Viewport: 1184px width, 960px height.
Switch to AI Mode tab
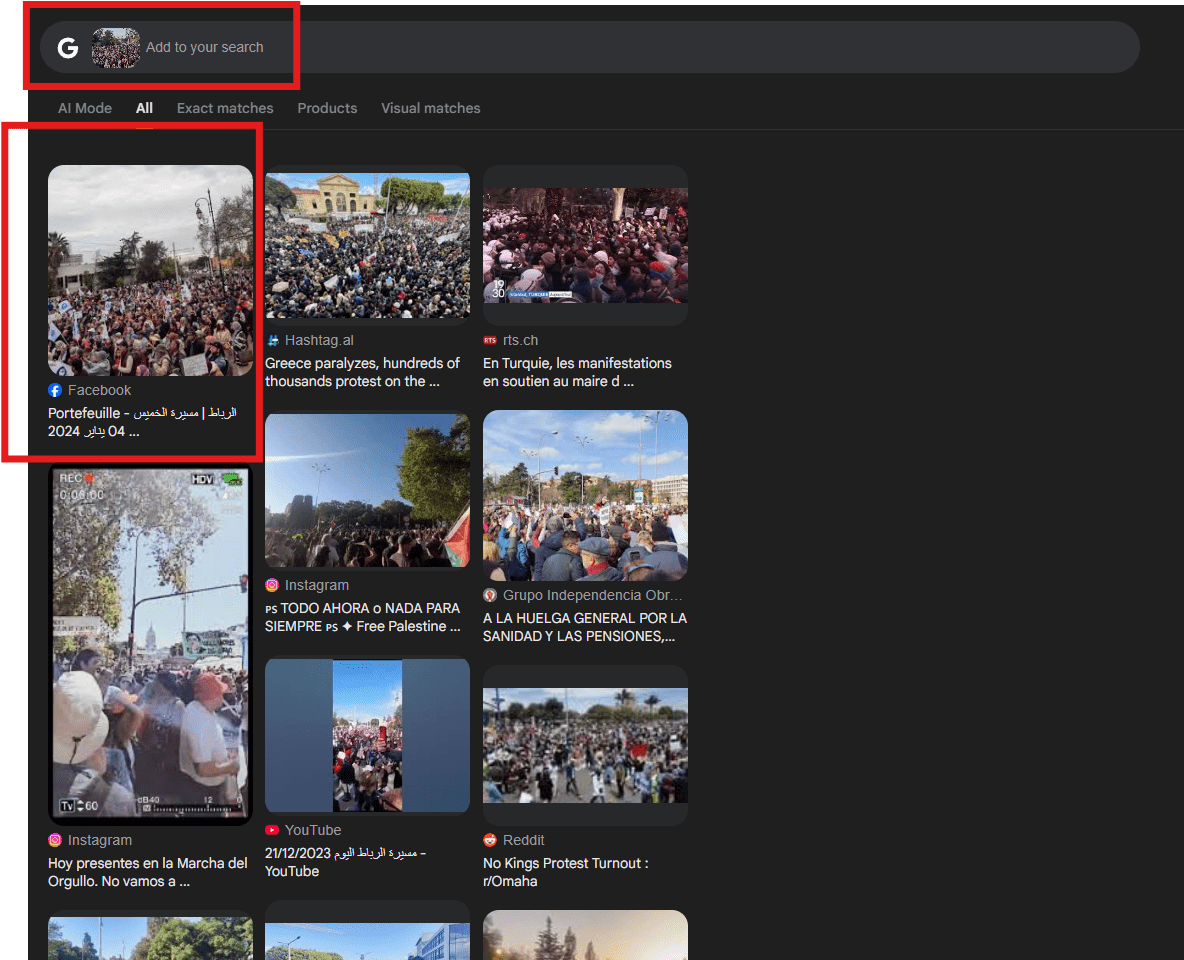click(85, 108)
